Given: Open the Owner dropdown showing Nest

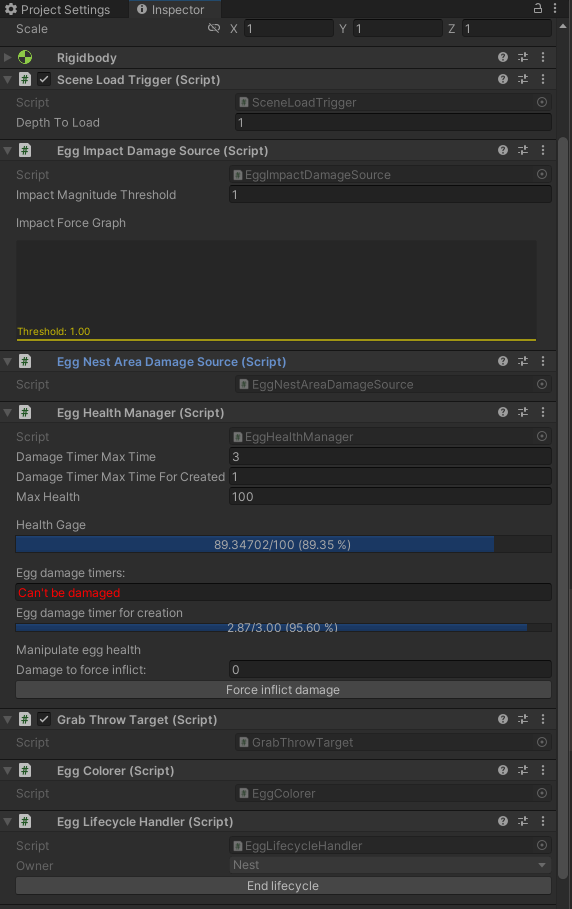Looking at the screenshot, I should [x=390, y=865].
